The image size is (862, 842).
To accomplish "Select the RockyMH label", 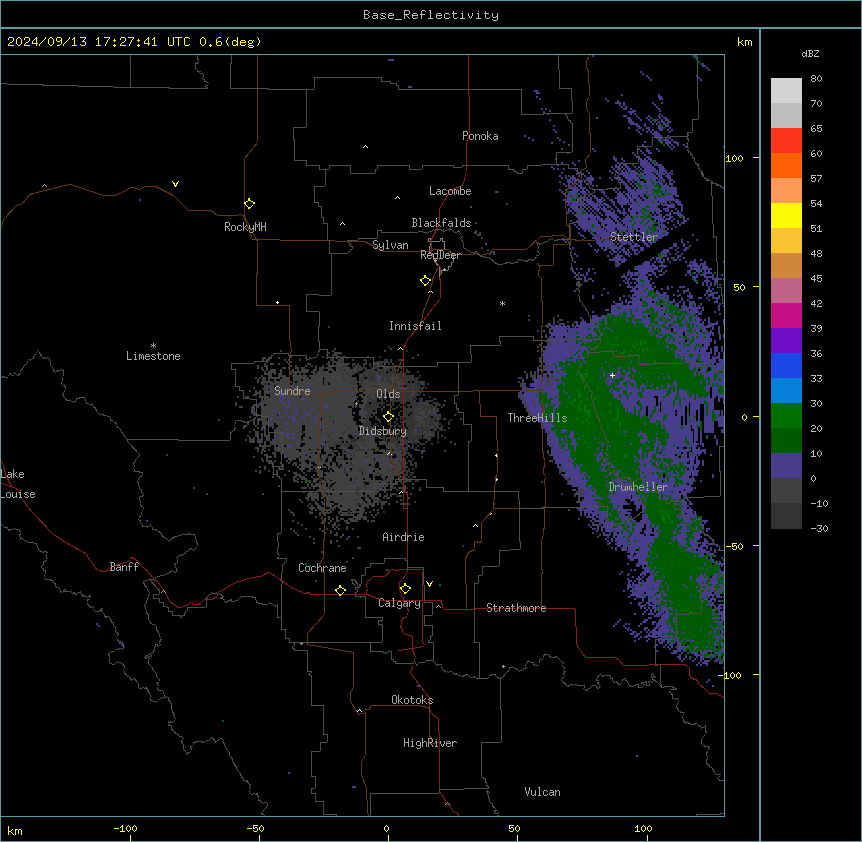I will [x=245, y=227].
